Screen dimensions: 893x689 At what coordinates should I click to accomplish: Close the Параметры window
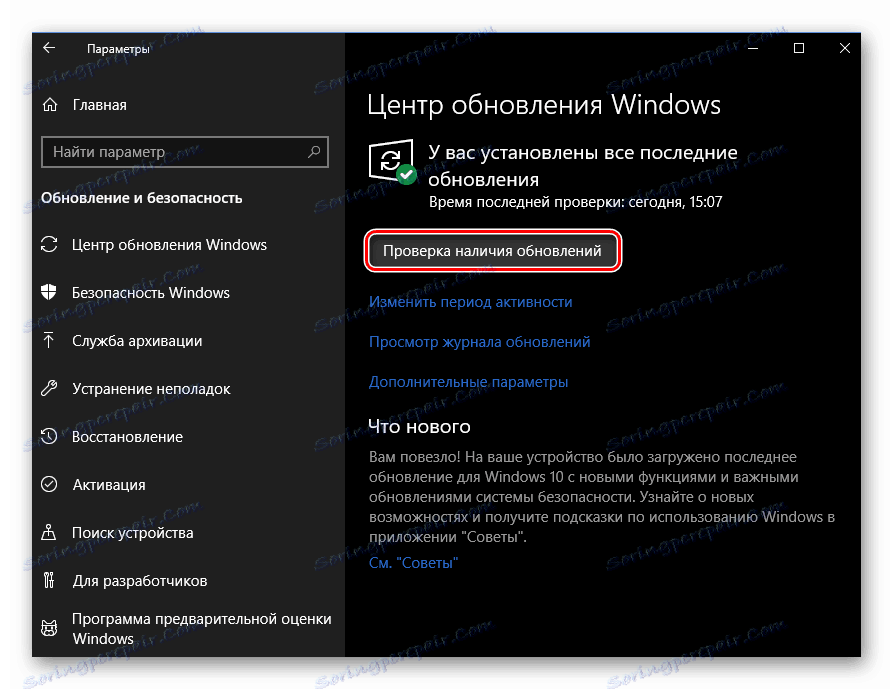[845, 48]
